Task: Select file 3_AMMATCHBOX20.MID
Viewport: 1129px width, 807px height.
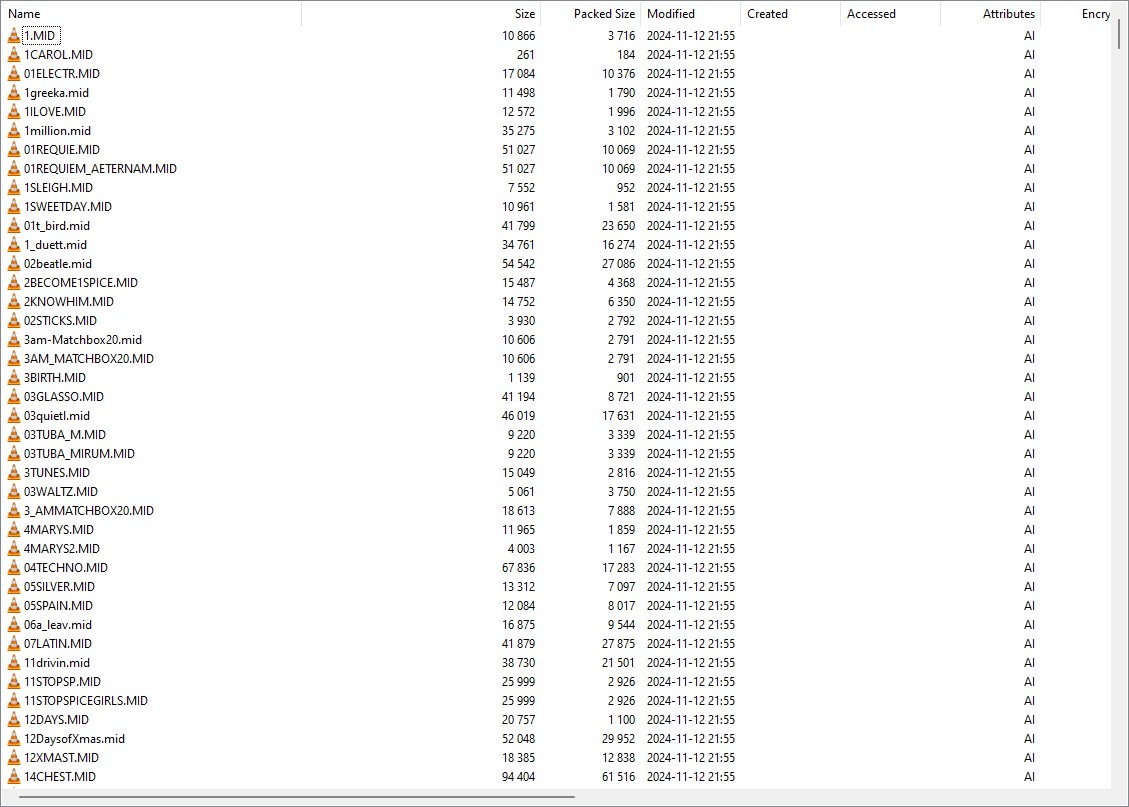Action: (x=89, y=511)
